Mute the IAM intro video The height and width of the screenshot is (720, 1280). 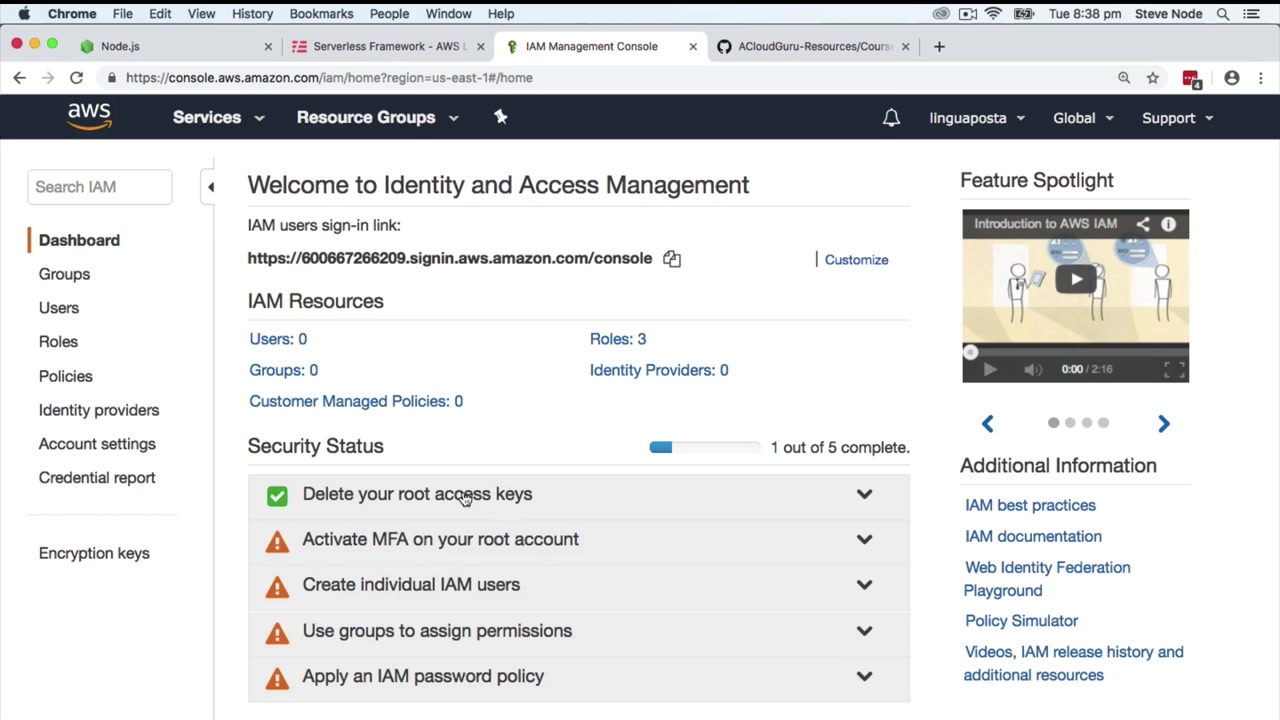click(1033, 369)
